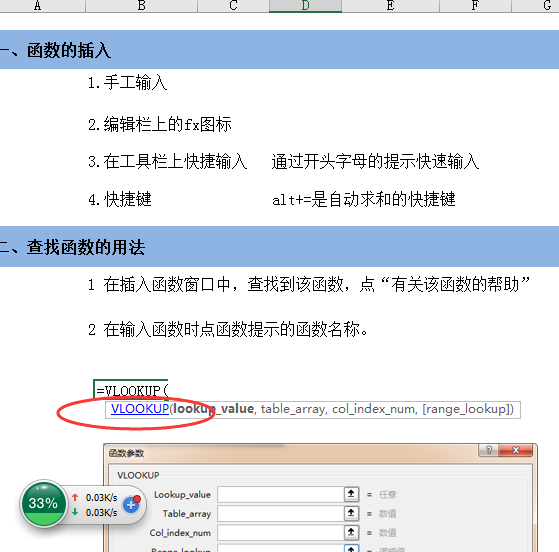Viewport: 559px width, 552px height.
Task: Select heading 一、函数的插入
Action: [55, 50]
